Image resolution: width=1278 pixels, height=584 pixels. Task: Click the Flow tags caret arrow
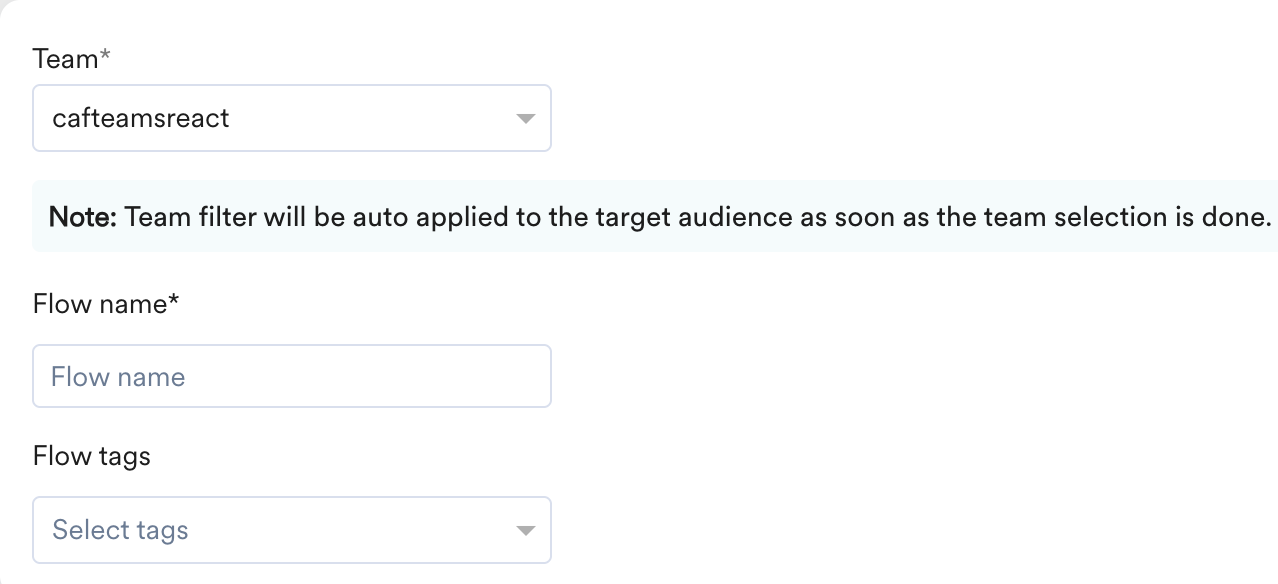pyautogui.click(x=525, y=531)
